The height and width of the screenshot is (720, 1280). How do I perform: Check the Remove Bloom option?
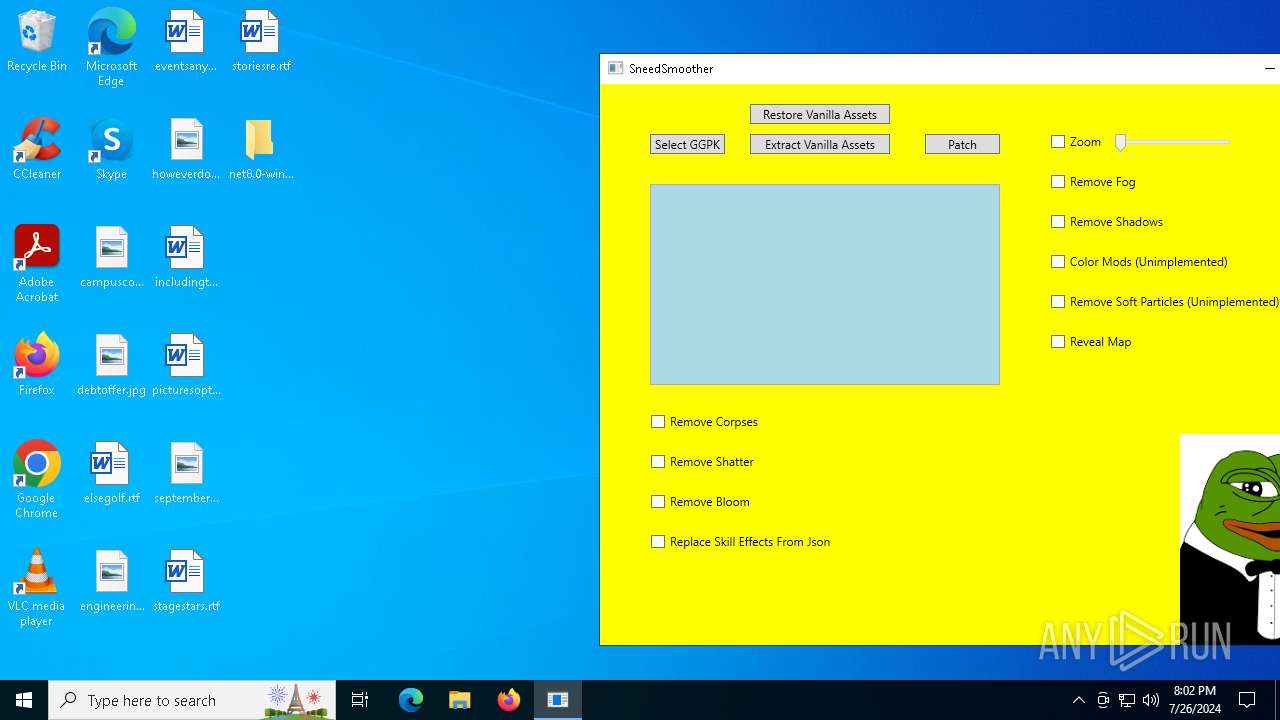click(658, 502)
